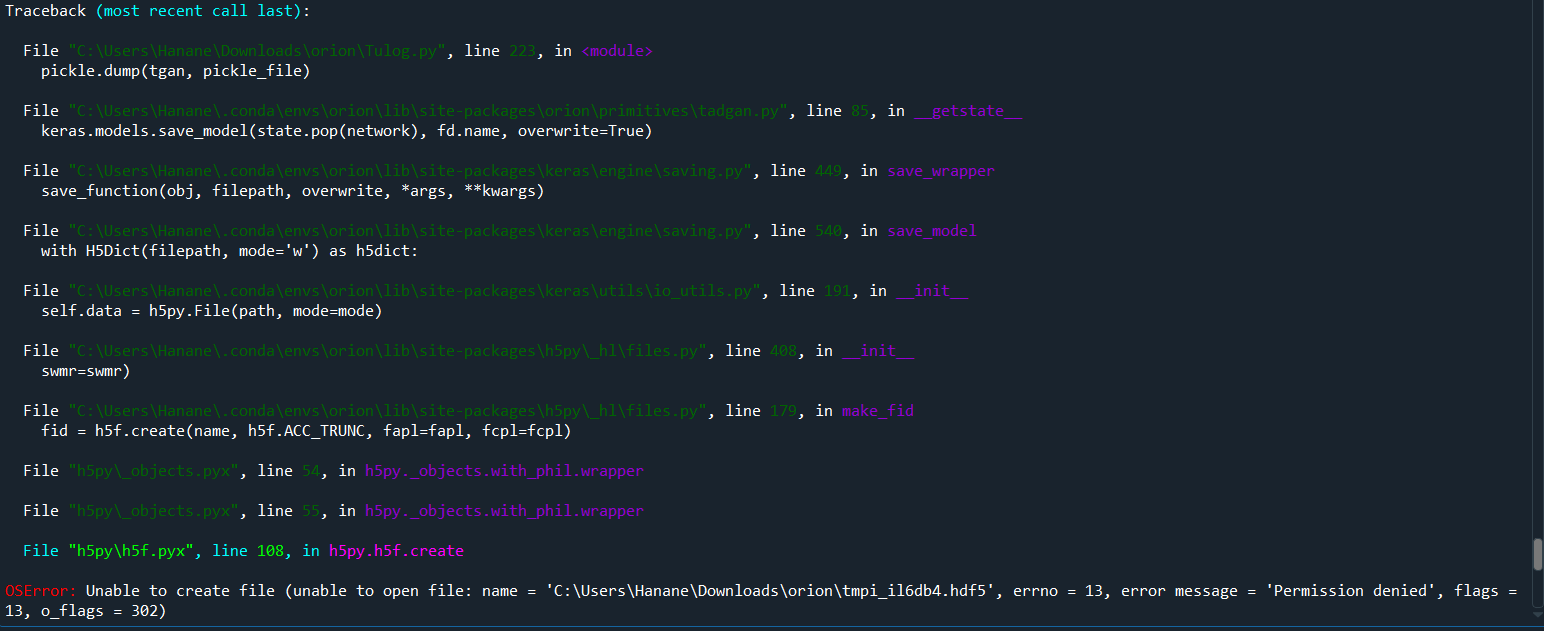The image size is (1544, 631).
Task: Click the h5py\_objects.pyx reference at line 54
Action: point(153,470)
